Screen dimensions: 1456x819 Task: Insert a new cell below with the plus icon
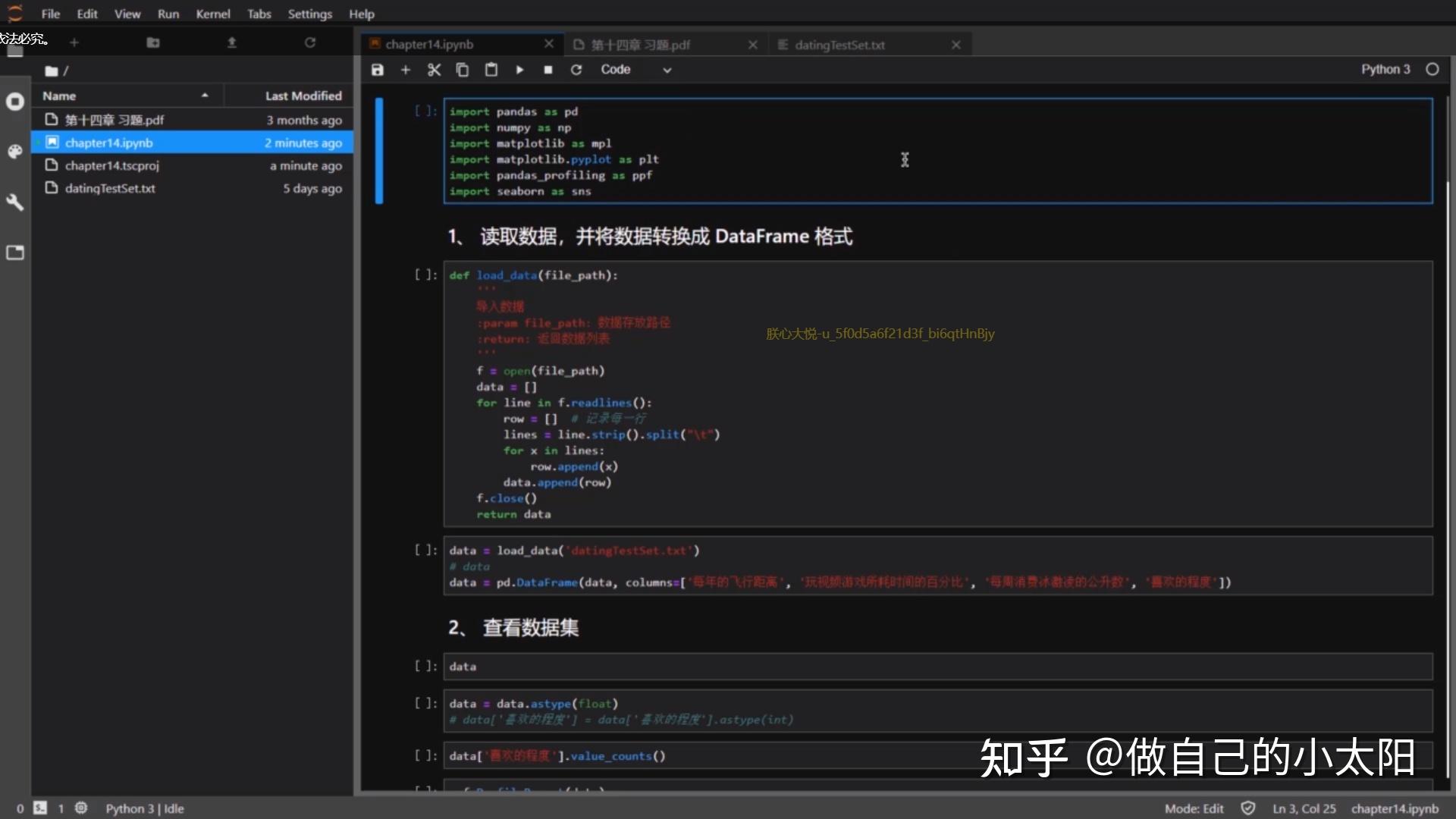(x=406, y=70)
